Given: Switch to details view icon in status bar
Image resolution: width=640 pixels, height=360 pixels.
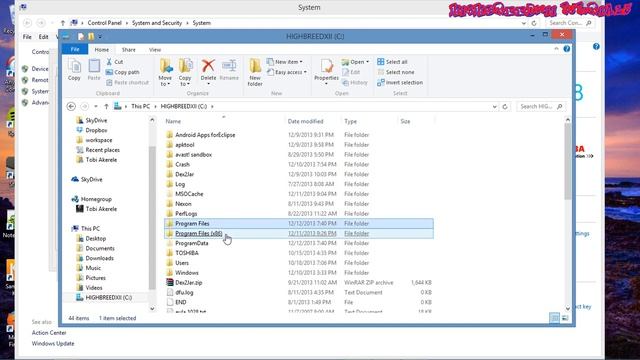Looking at the screenshot, I should [x=554, y=318].
